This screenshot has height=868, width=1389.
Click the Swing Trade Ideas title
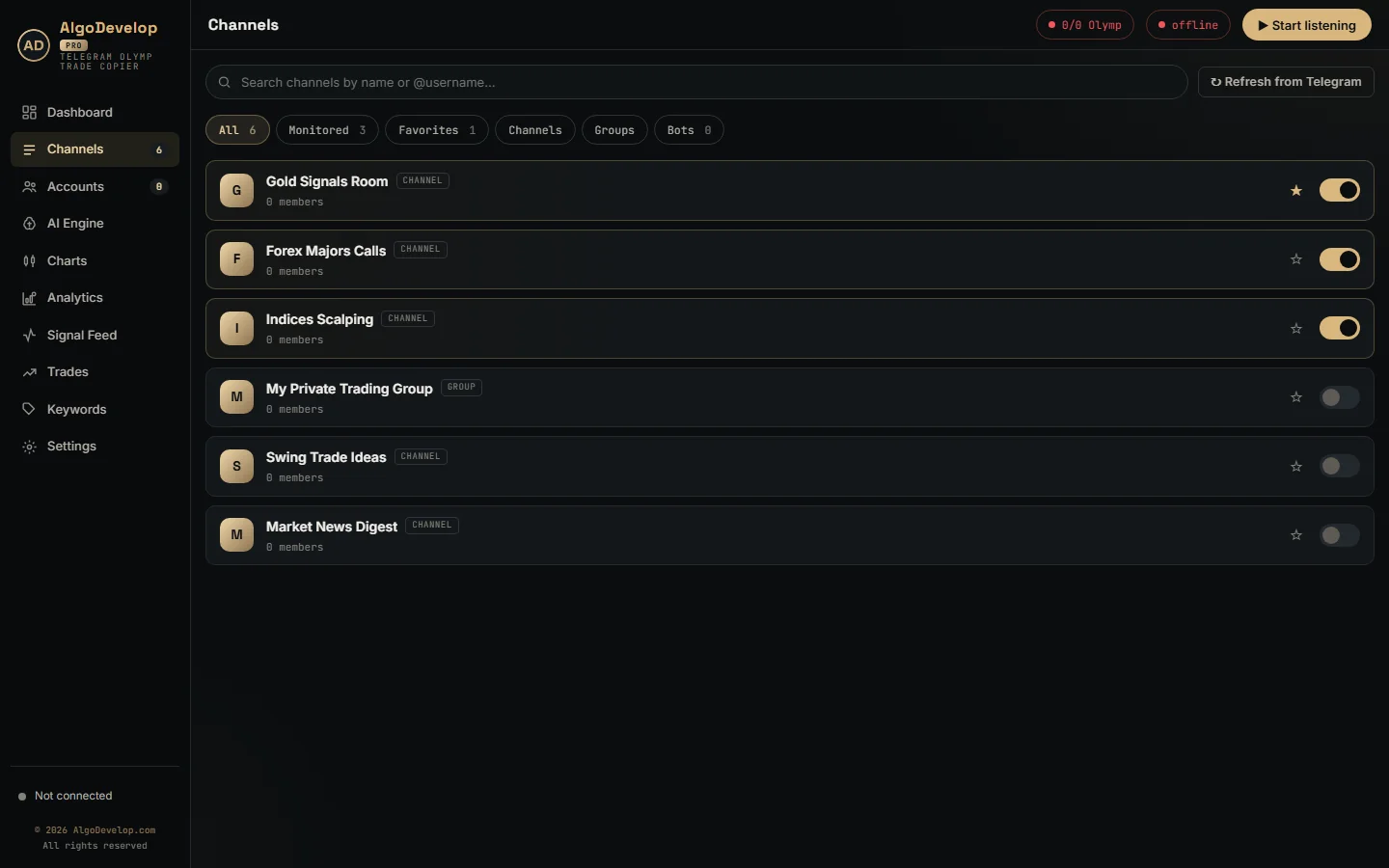click(x=326, y=457)
